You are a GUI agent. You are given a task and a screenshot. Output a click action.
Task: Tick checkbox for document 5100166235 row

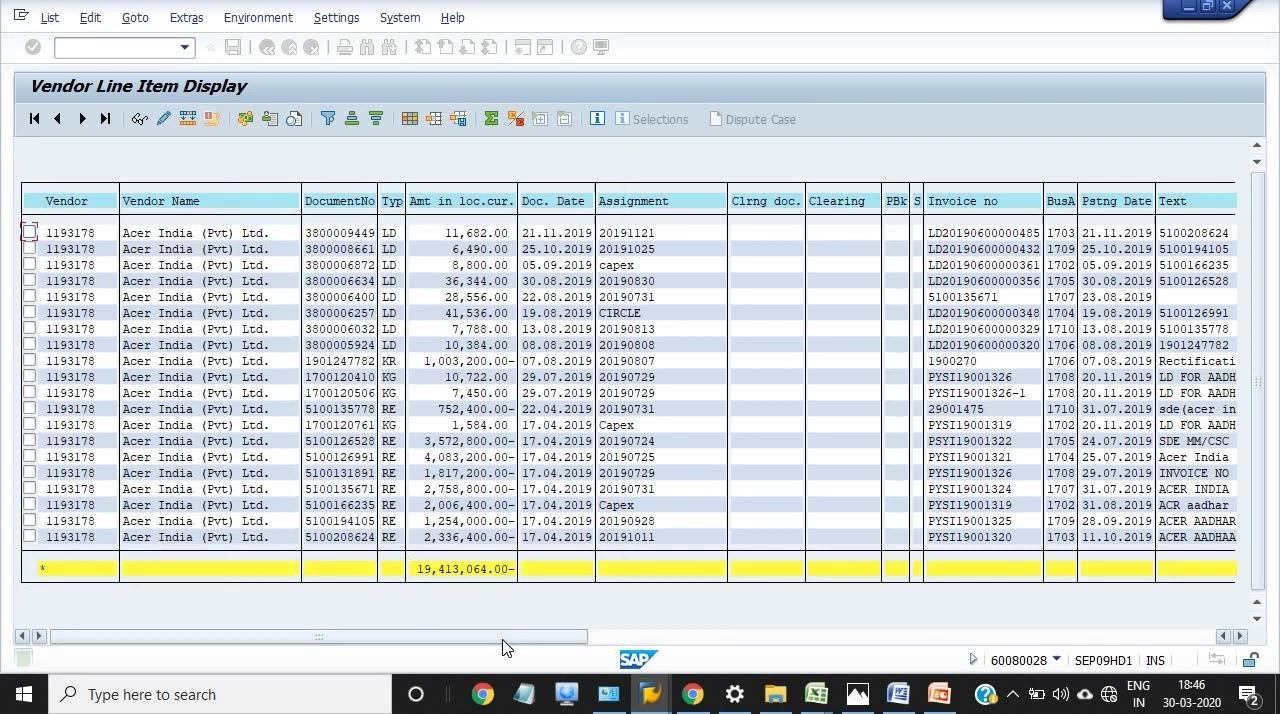coord(30,504)
